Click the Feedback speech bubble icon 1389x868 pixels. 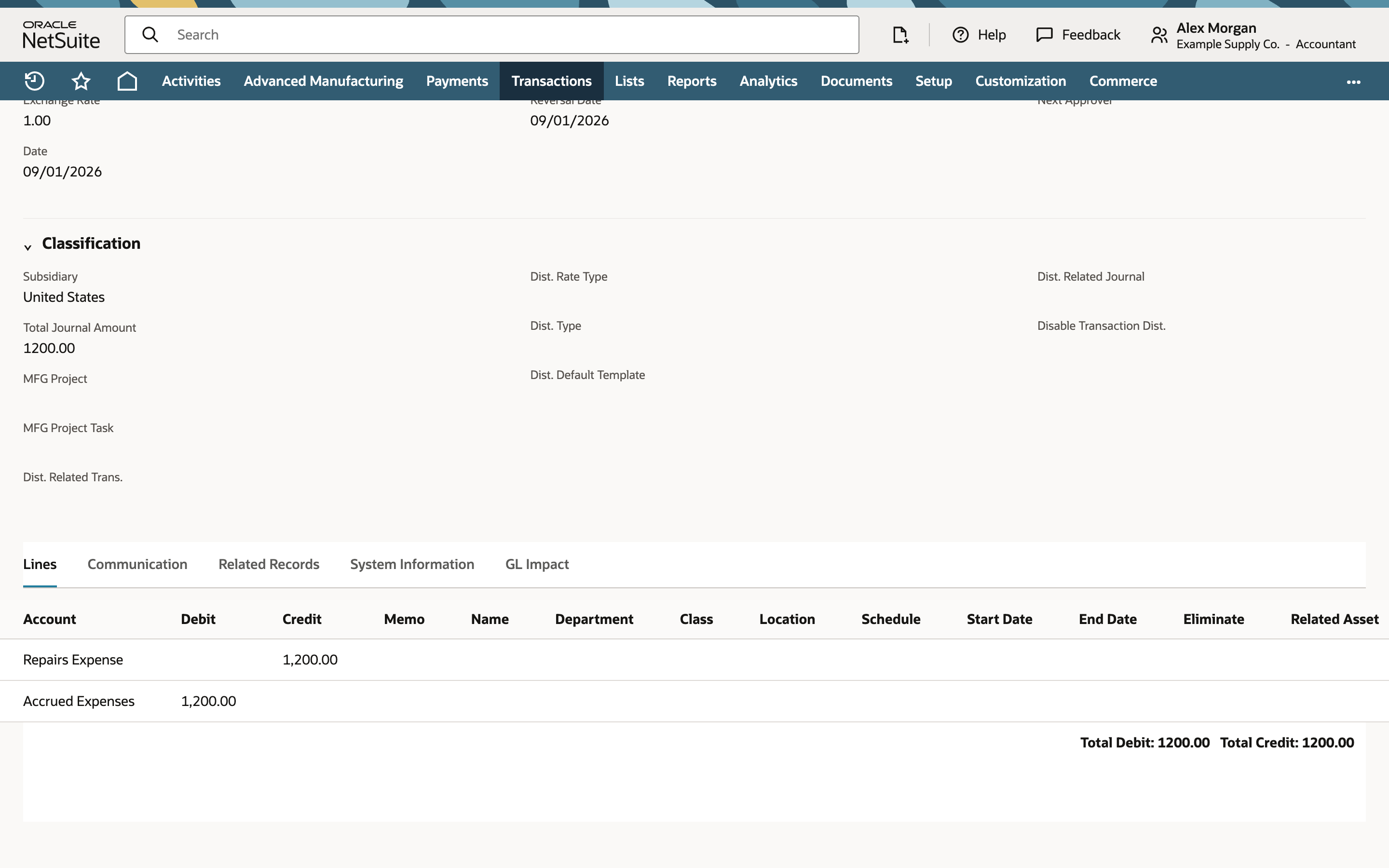1044,35
